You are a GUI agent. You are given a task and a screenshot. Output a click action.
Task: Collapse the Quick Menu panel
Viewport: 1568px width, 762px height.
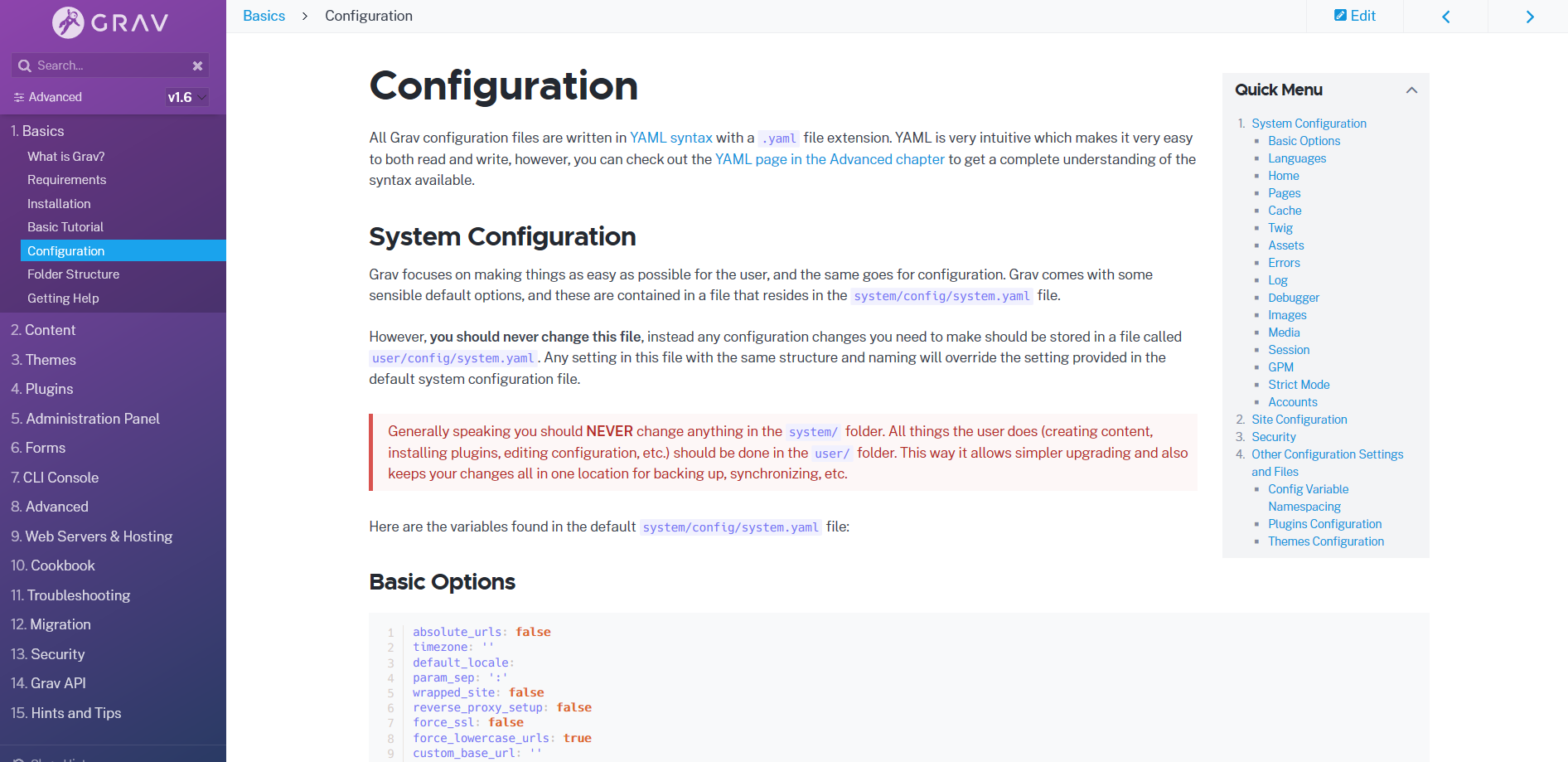1411,90
